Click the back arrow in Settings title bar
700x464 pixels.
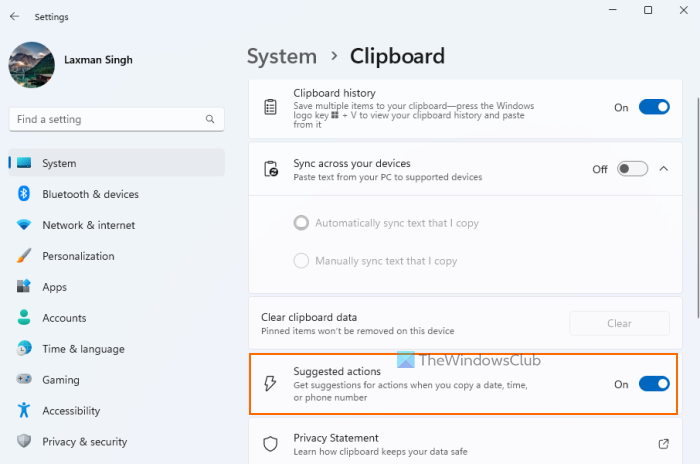[x=14, y=17]
